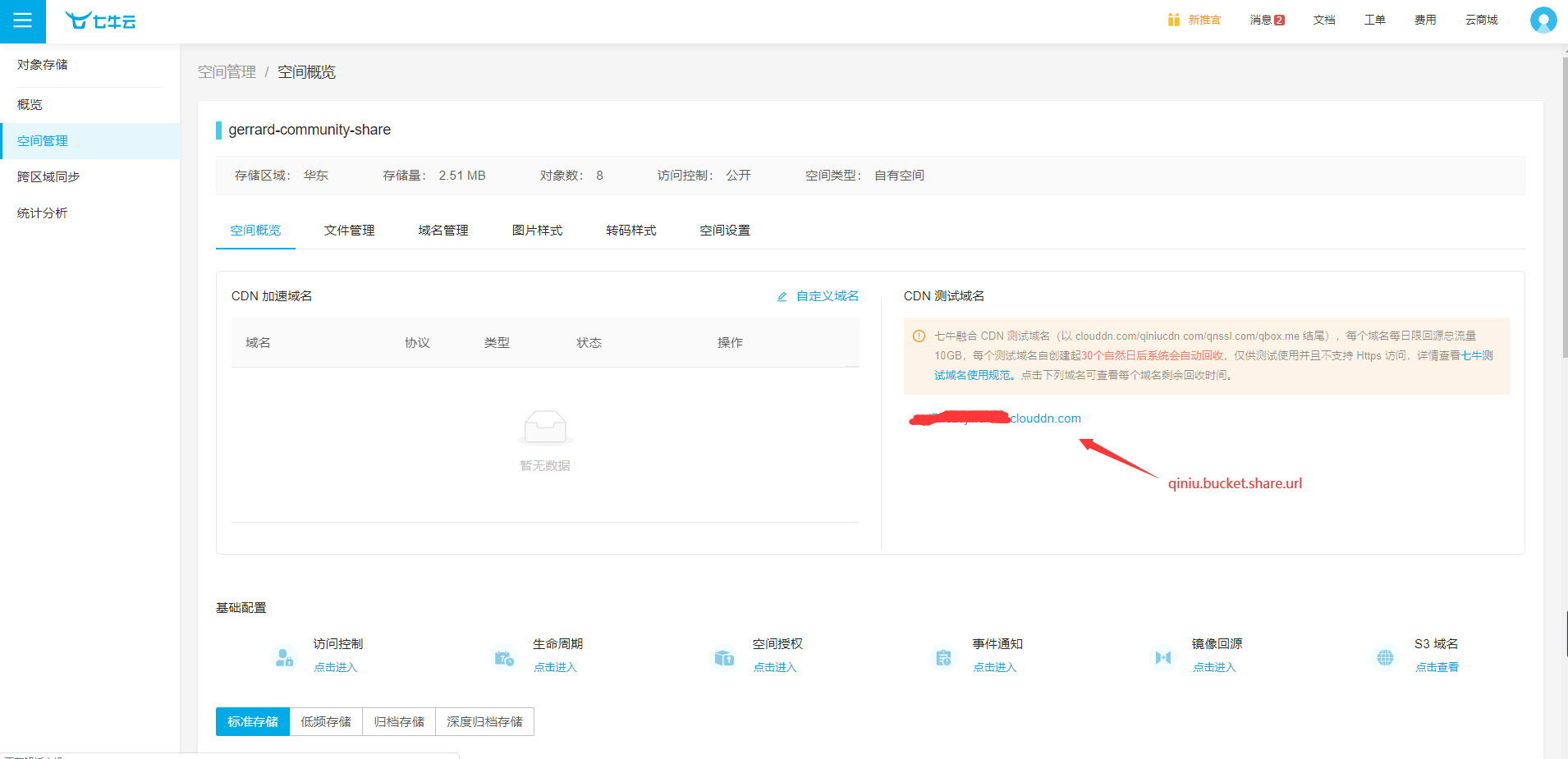Image resolution: width=1568 pixels, height=759 pixels.
Task: Click the 域名 column header
Action: (259, 343)
